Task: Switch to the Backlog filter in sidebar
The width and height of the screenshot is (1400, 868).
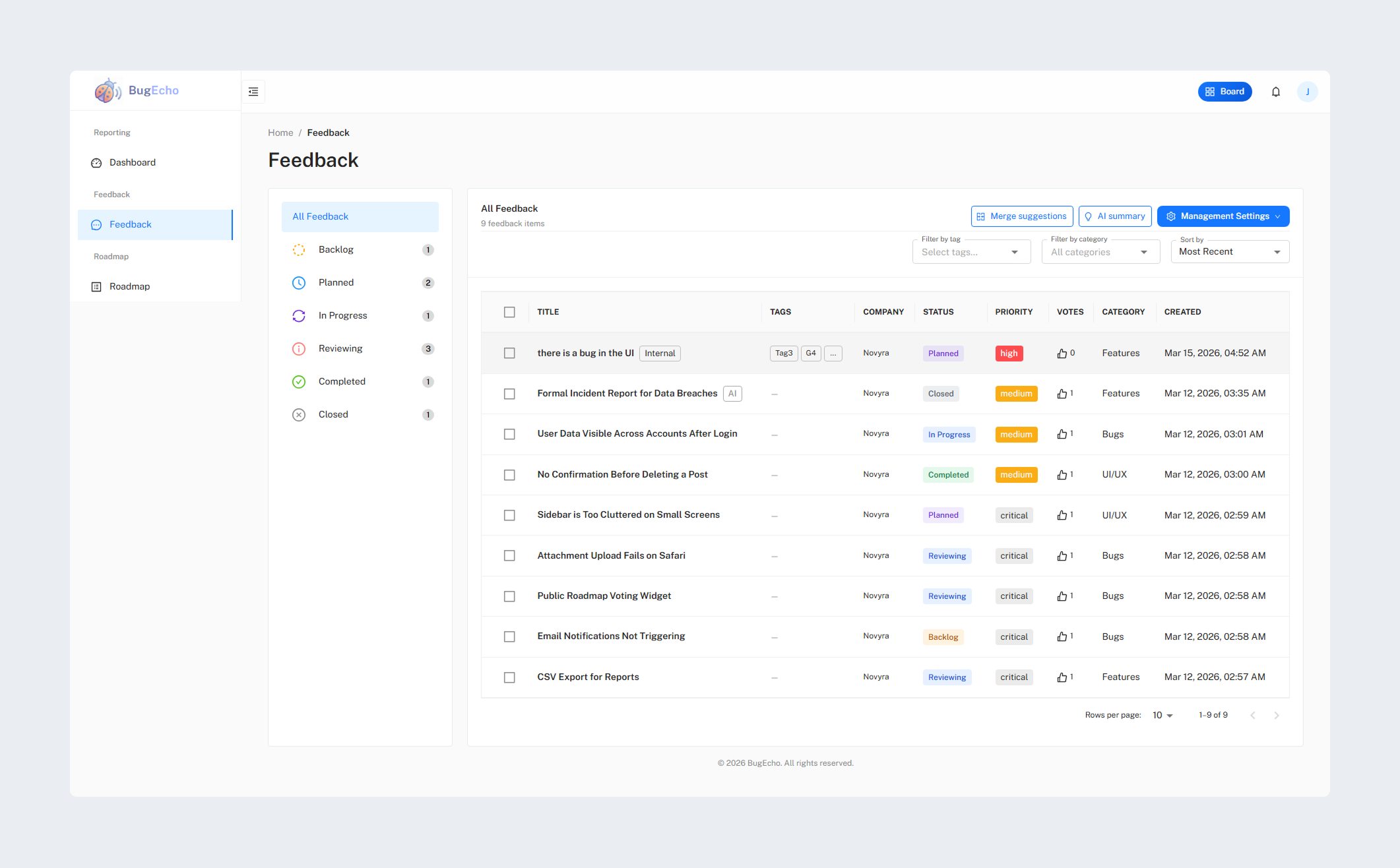Action: click(x=336, y=249)
